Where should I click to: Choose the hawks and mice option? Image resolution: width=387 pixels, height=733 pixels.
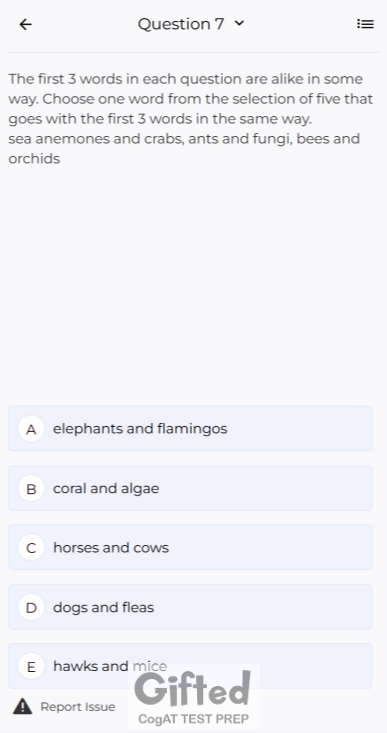click(190, 666)
